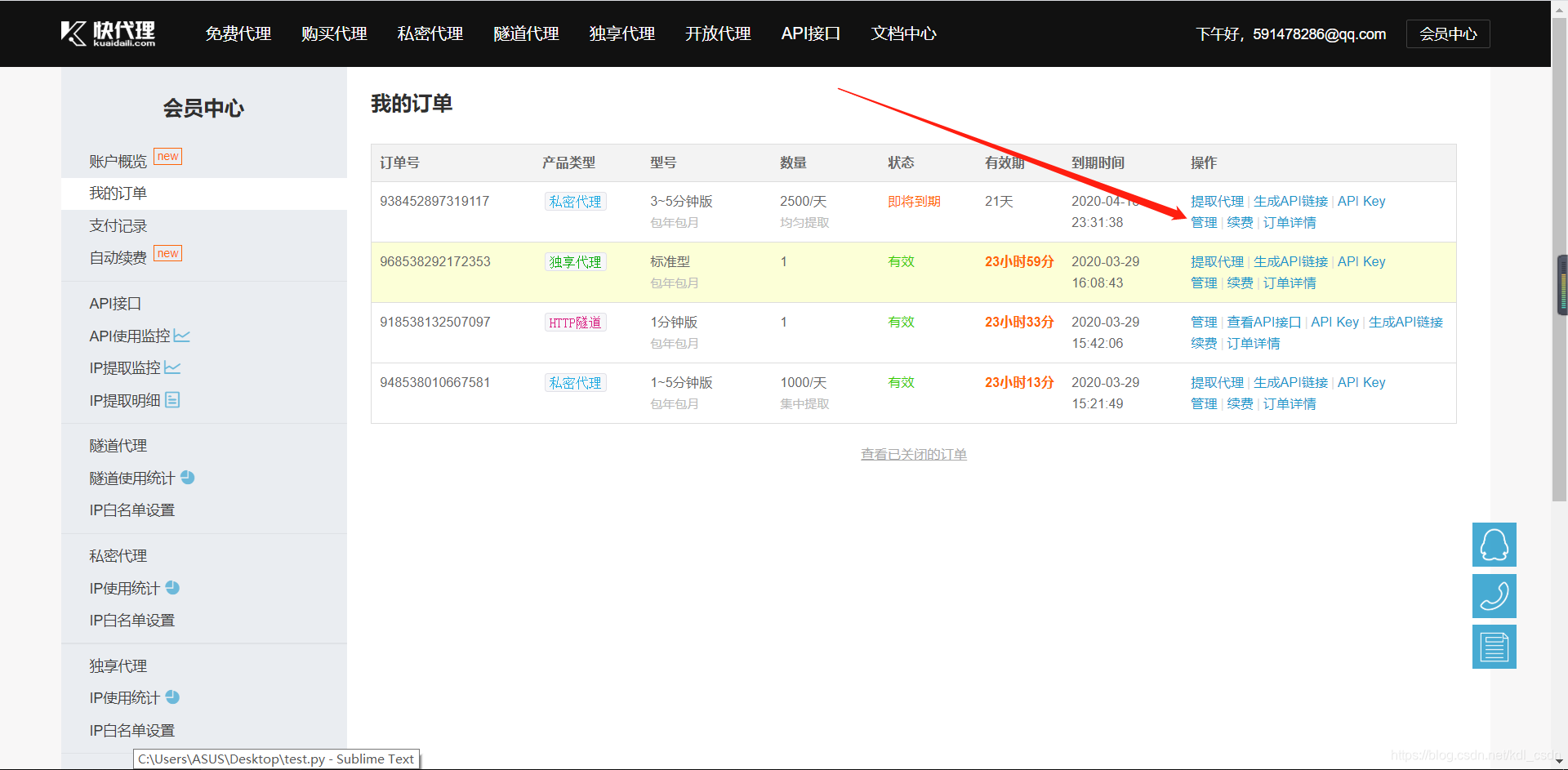Viewport: 1568px width, 770px height.
Task: Click pie icon beside 独享代理 IP使用统计
Action: (172, 697)
